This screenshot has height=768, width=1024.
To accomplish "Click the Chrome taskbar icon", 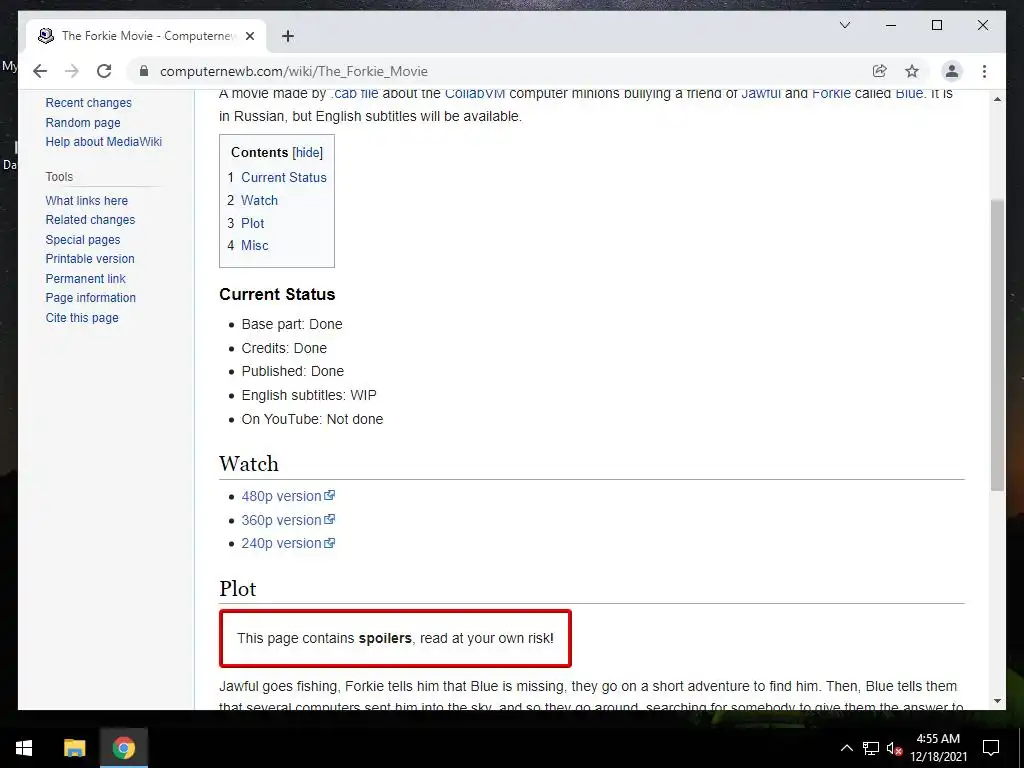I will pyautogui.click(x=123, y=748).
